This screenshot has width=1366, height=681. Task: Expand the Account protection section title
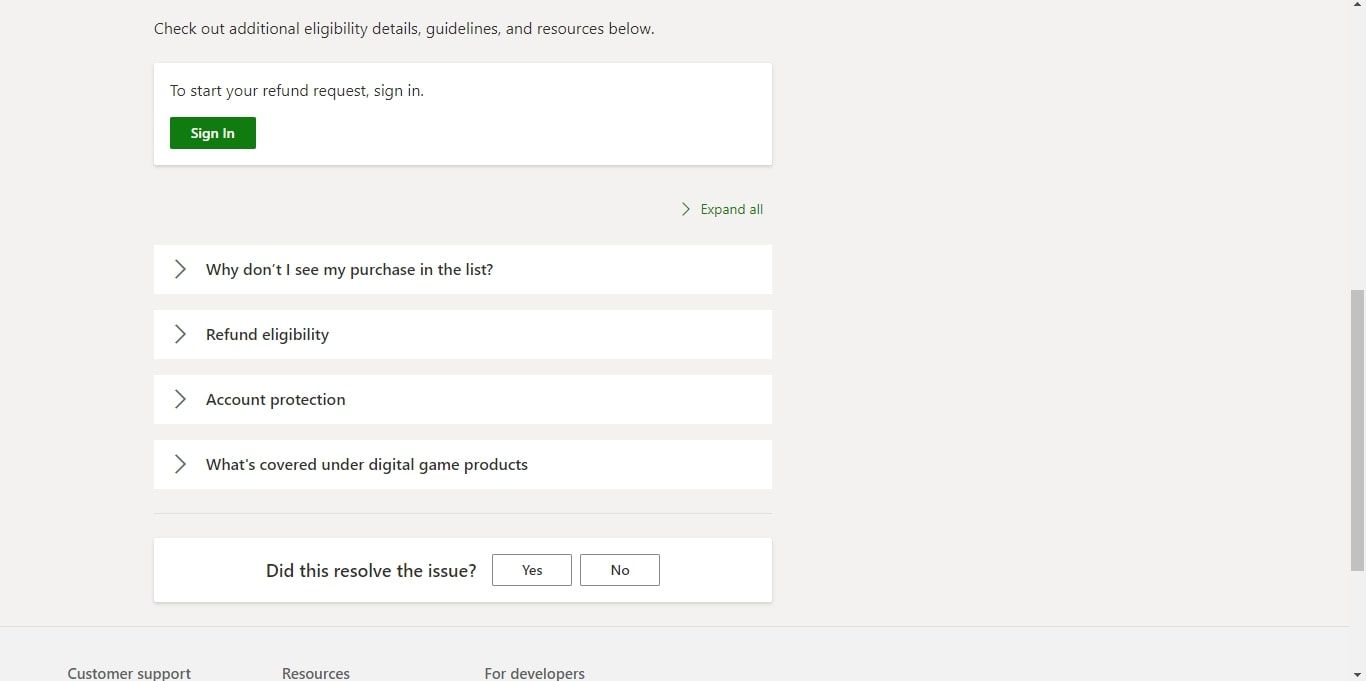[x=275, y=399]
